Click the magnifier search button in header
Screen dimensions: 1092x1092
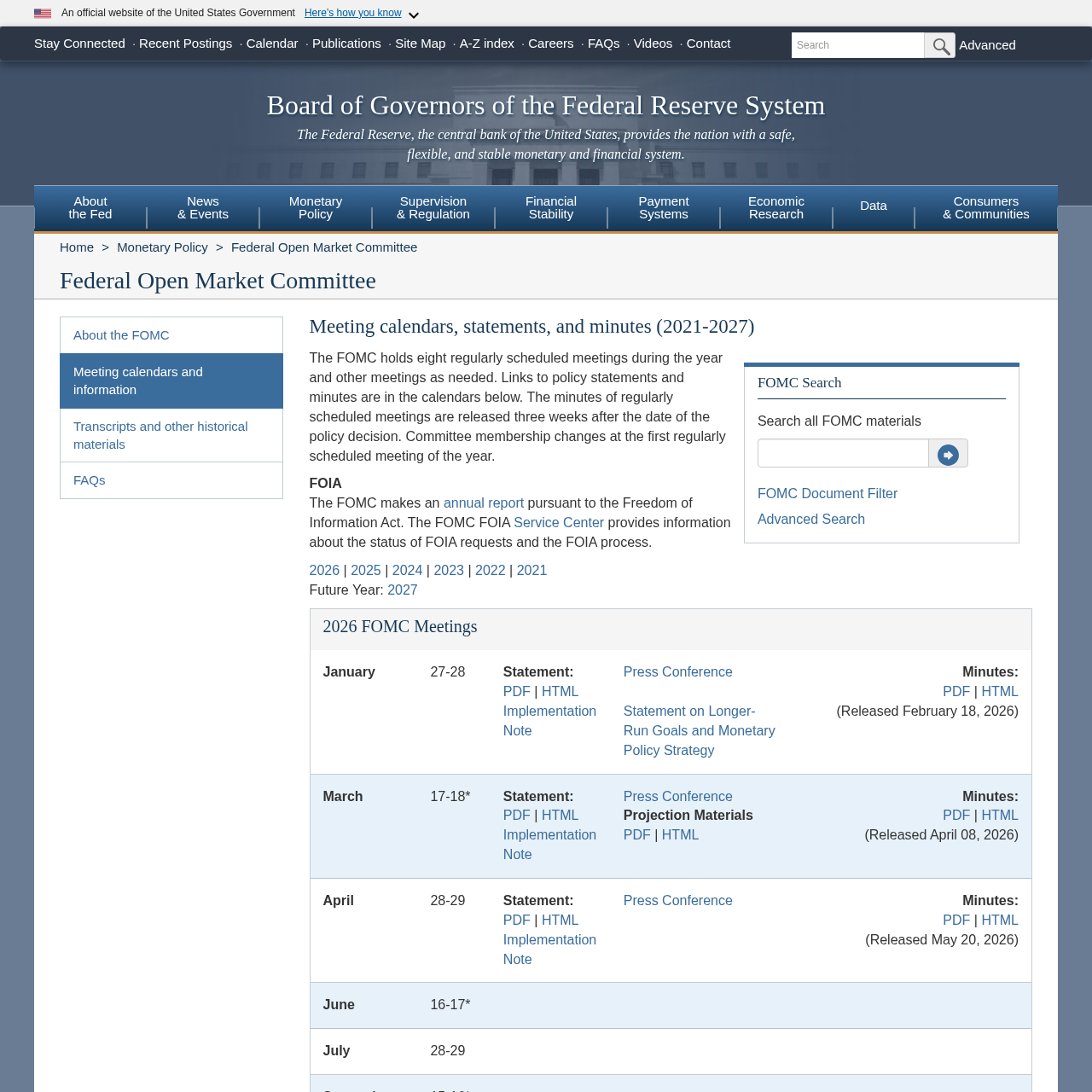pos(939,45)
